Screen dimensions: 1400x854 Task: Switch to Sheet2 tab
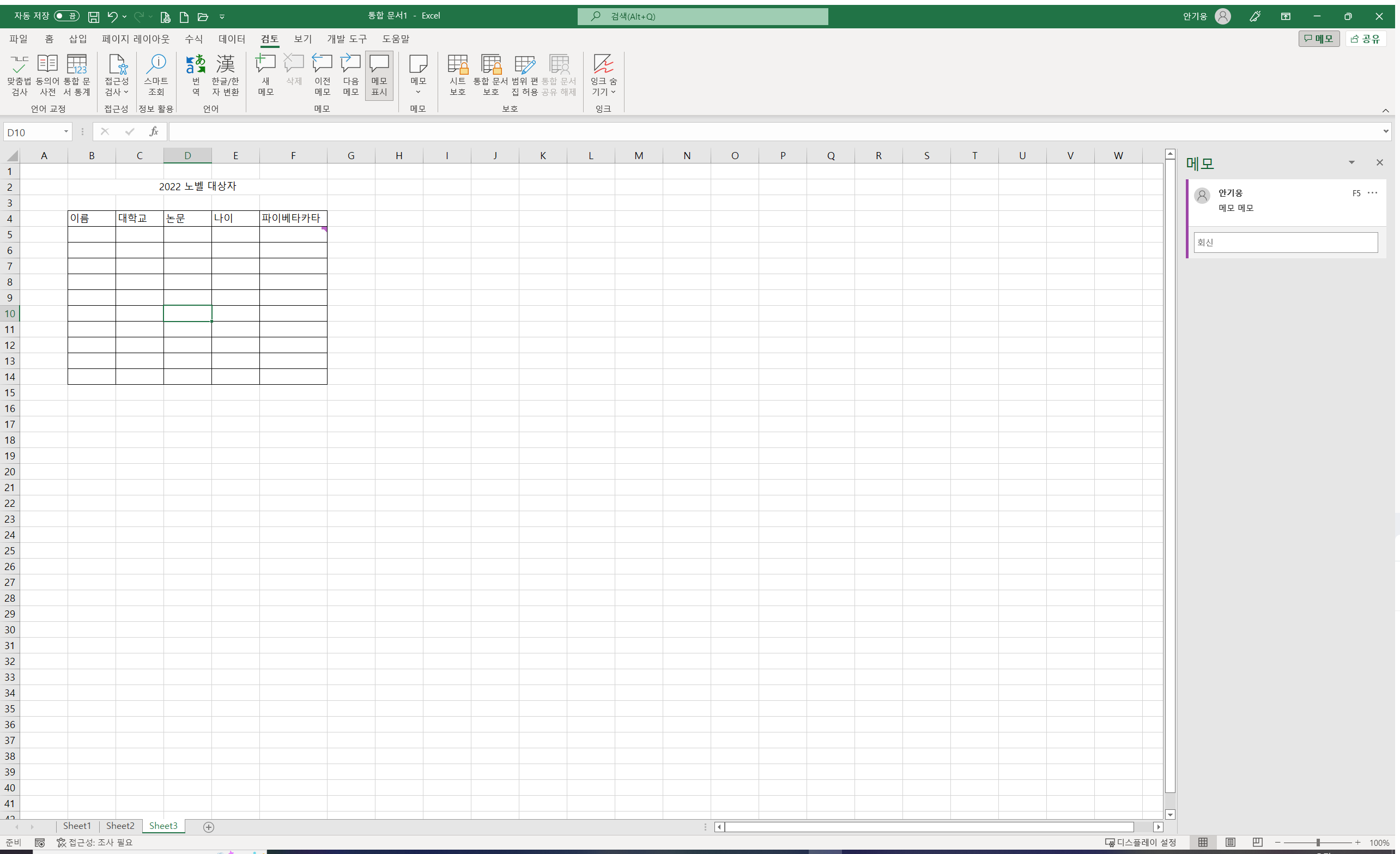coord(120,826)
